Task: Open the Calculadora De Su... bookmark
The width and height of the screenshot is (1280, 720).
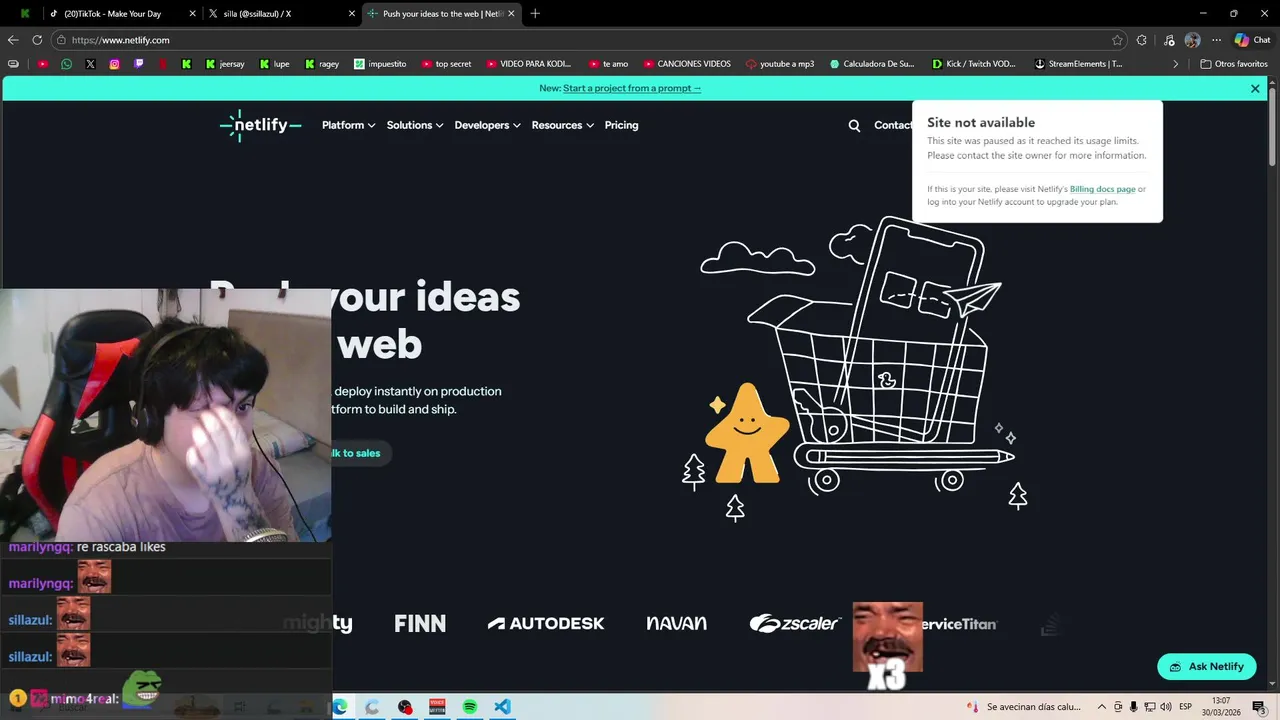Action: pyautogui.click(x=872, y=64)
